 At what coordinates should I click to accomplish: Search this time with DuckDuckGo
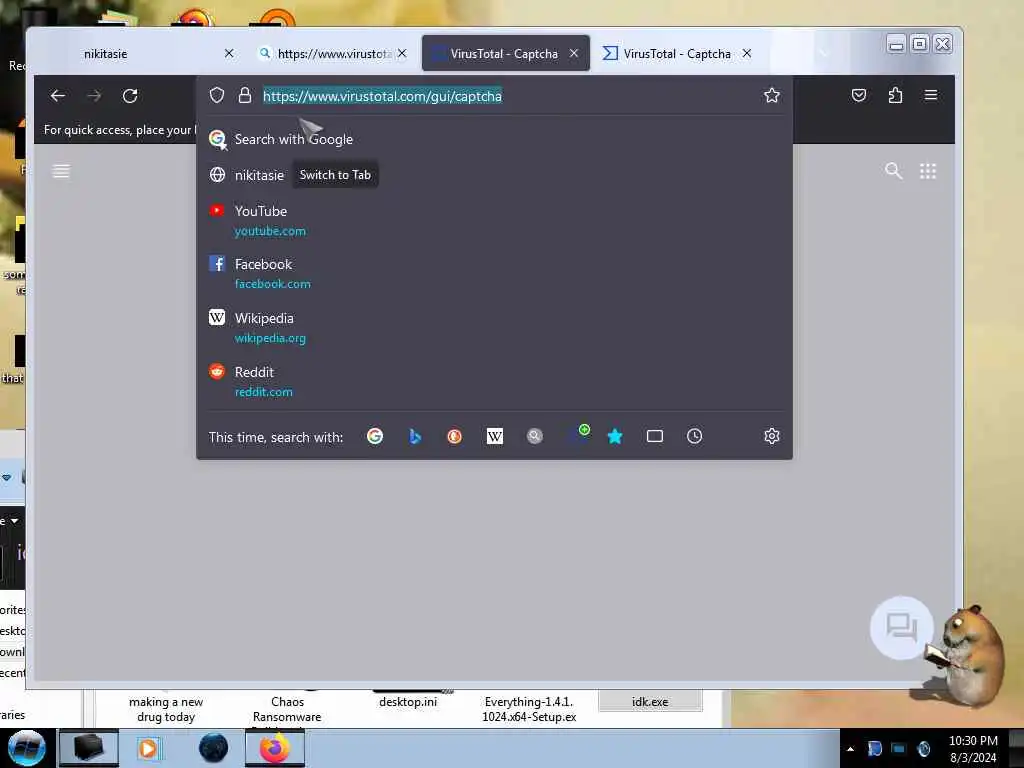click(x=455, y=436)
